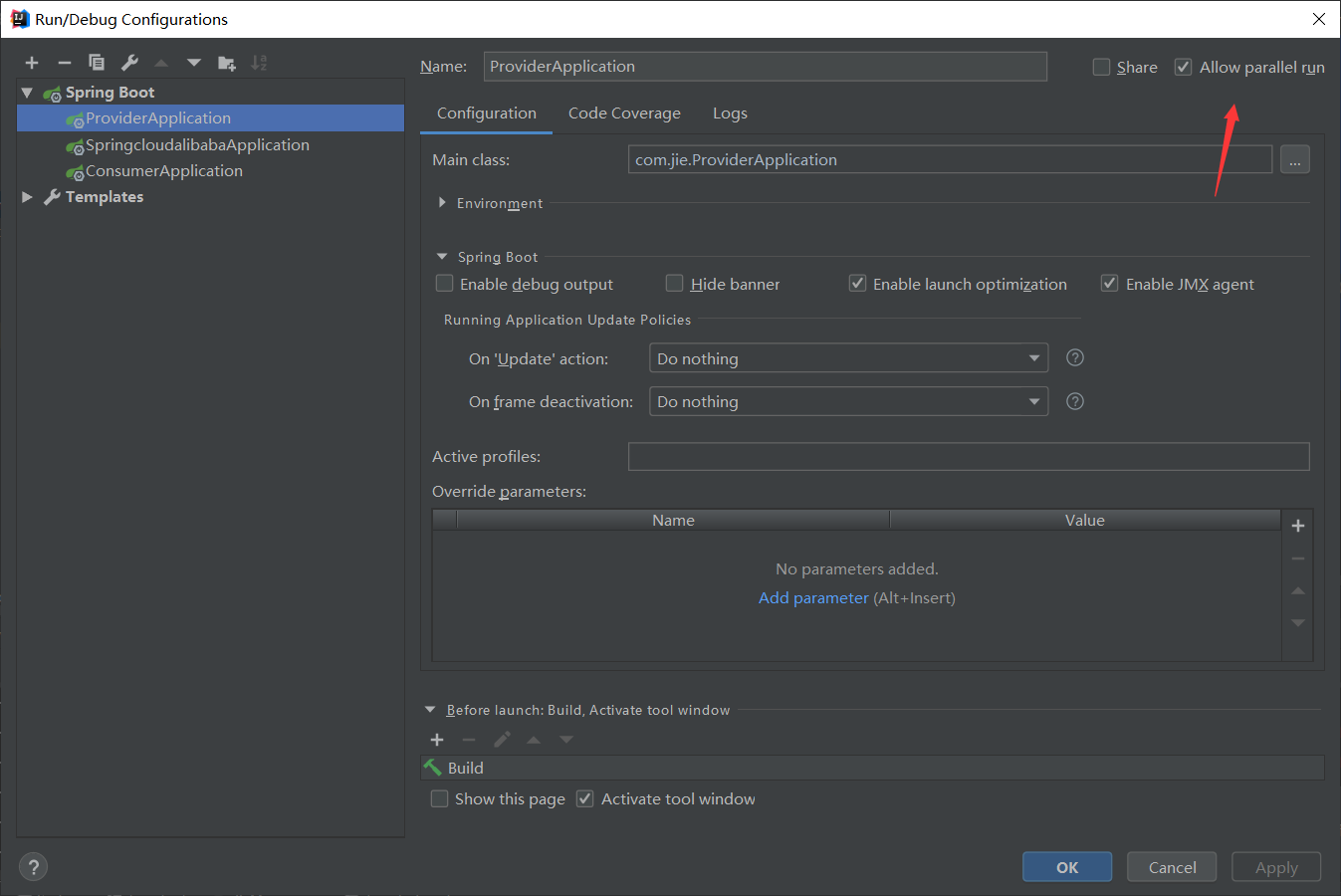The image size is (1341, 896).
Task: Enable debug output checkbox
Action: coord(445,284)
